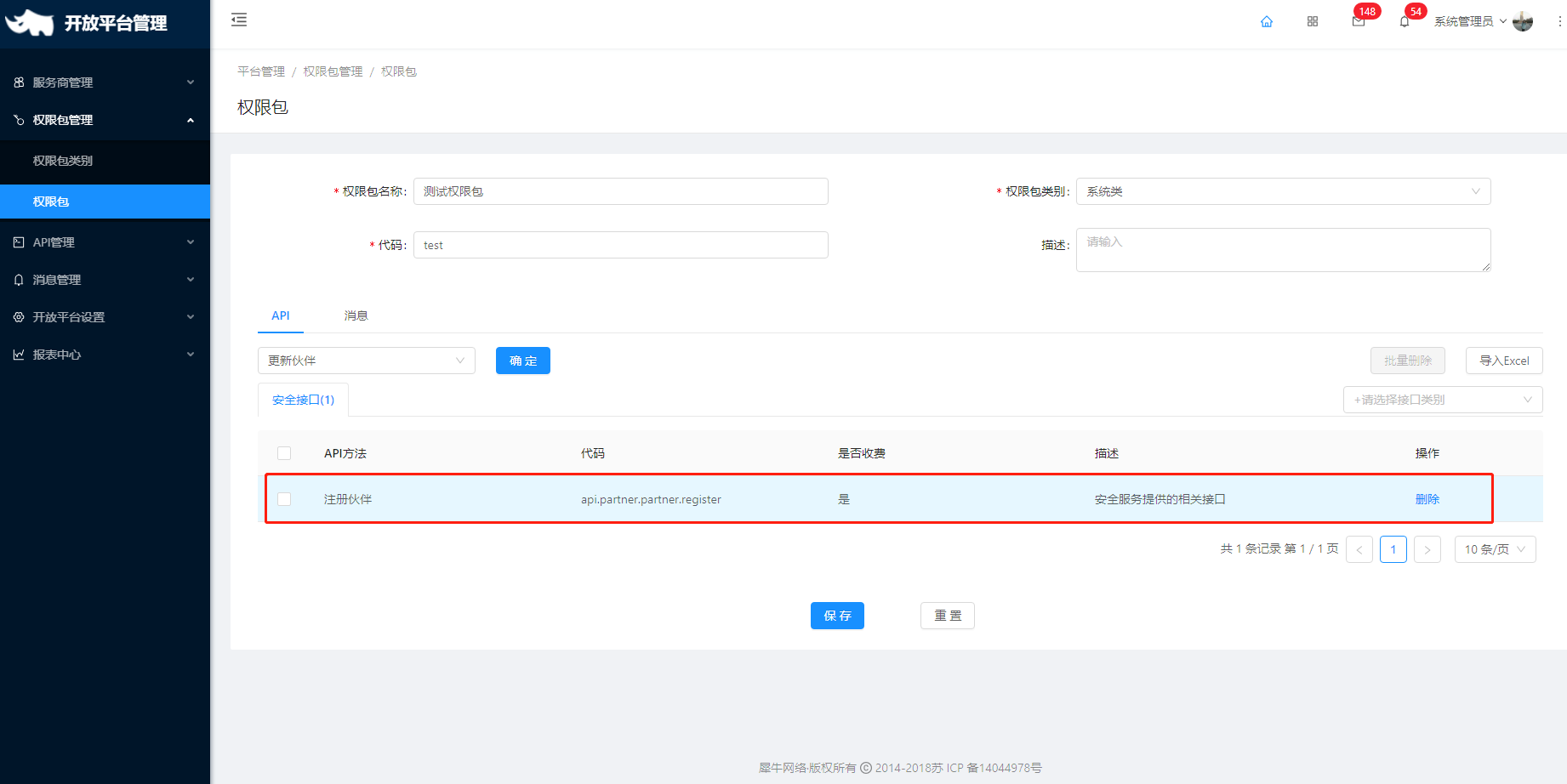Click the 权限包名称 input field
The image size is (1567, 784).
tap(621, 191)
